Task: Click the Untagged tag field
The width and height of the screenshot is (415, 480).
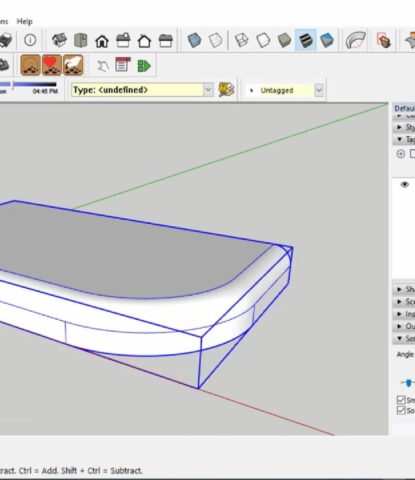Action: click(280, 90)
